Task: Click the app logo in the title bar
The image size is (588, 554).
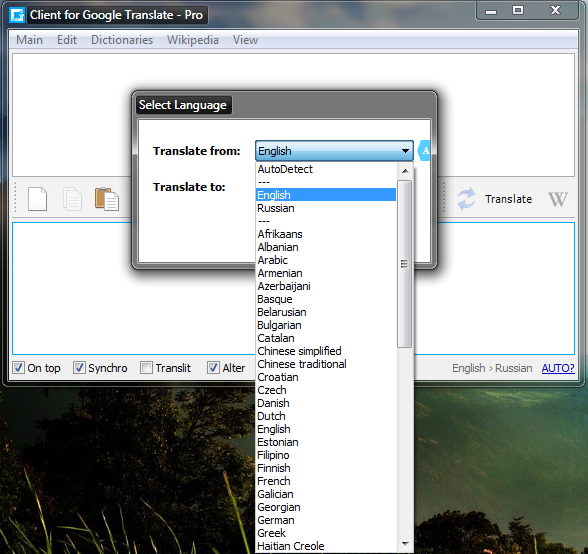Action: pyautogui.click(x=17, y=15)
